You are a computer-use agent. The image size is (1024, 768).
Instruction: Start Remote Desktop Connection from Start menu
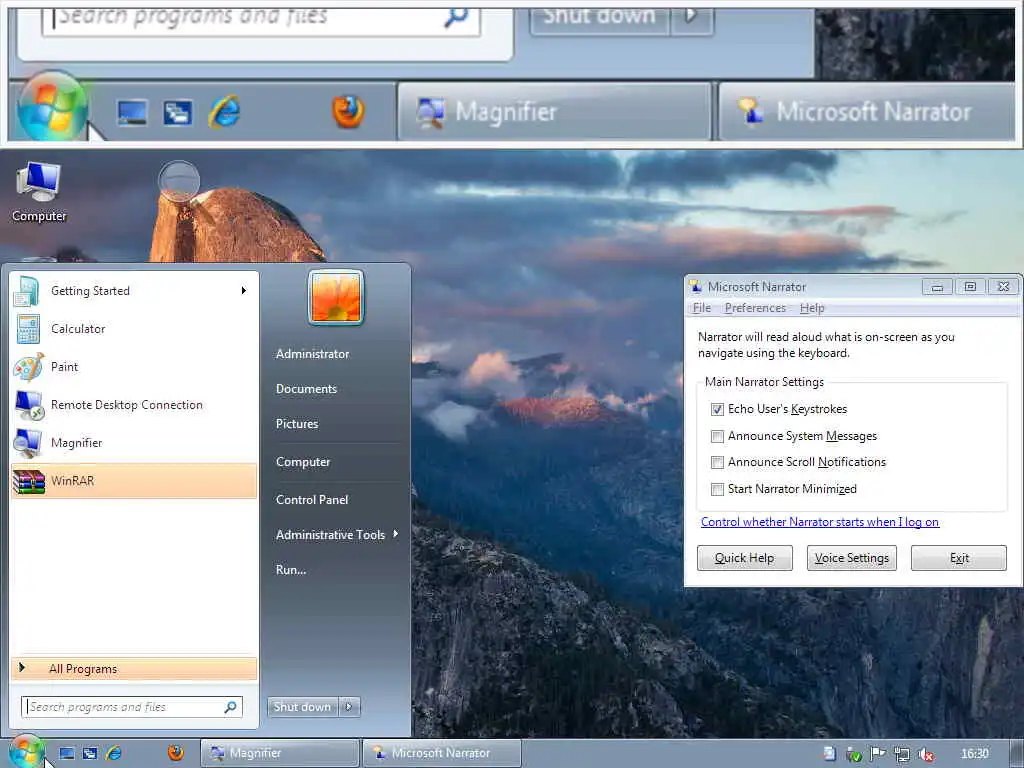tap(134, 405)
